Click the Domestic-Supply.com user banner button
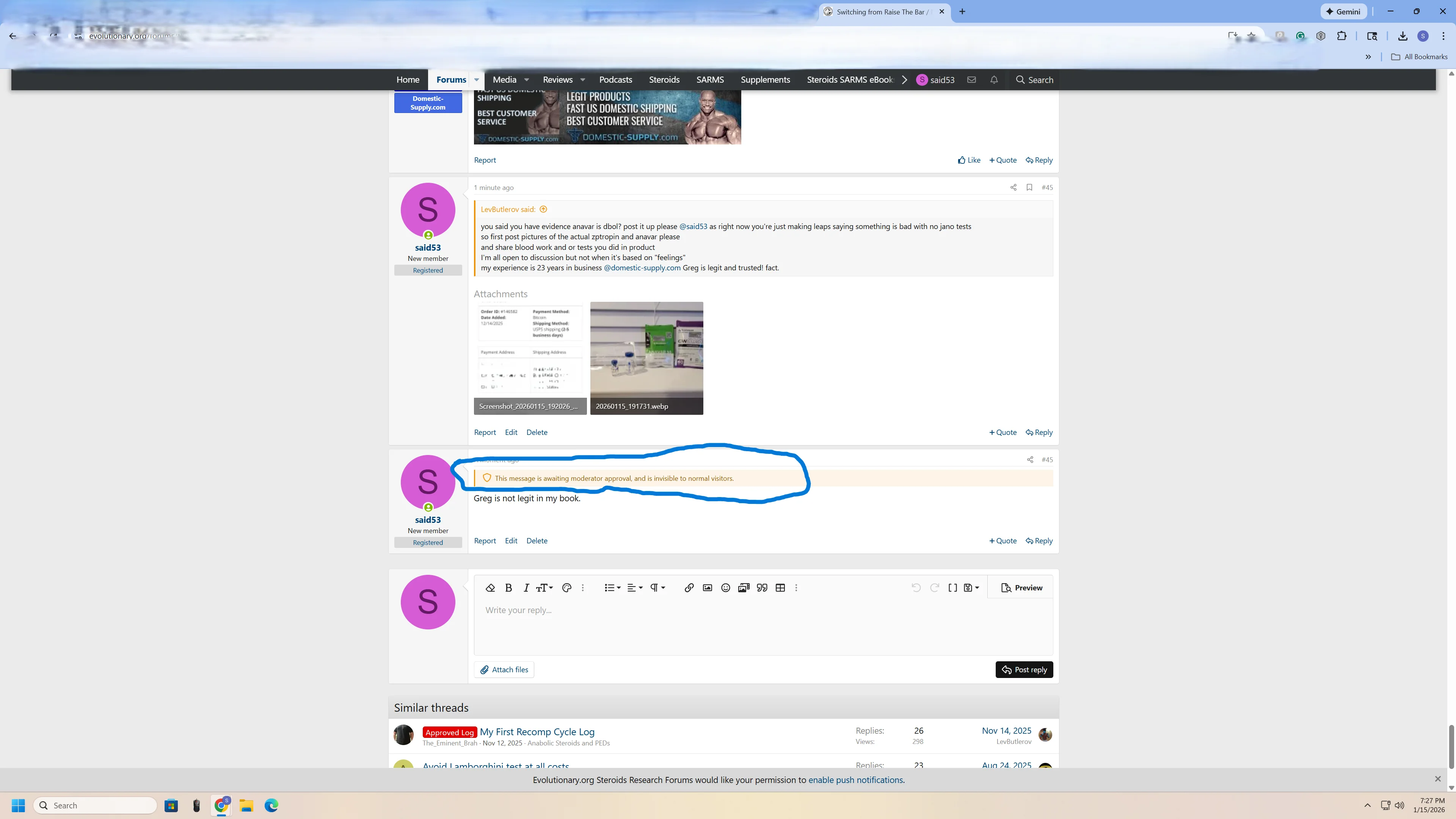Image resolution: width=1456 pixels, height=819 pixels. 428,103
